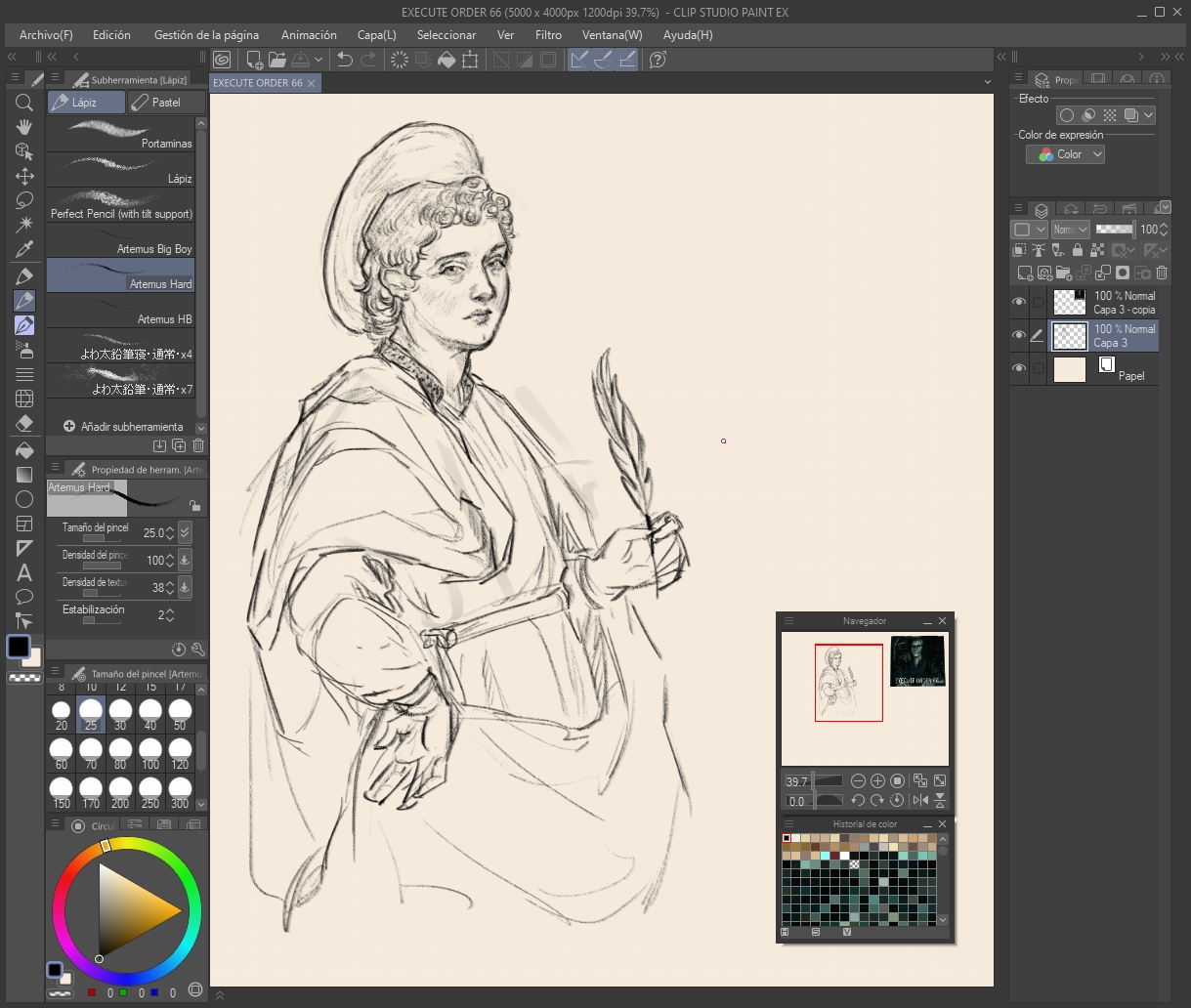The image size is (1191, 1008).
Task: Click the Lasso selection tool
Action: [x=24, y=200]
